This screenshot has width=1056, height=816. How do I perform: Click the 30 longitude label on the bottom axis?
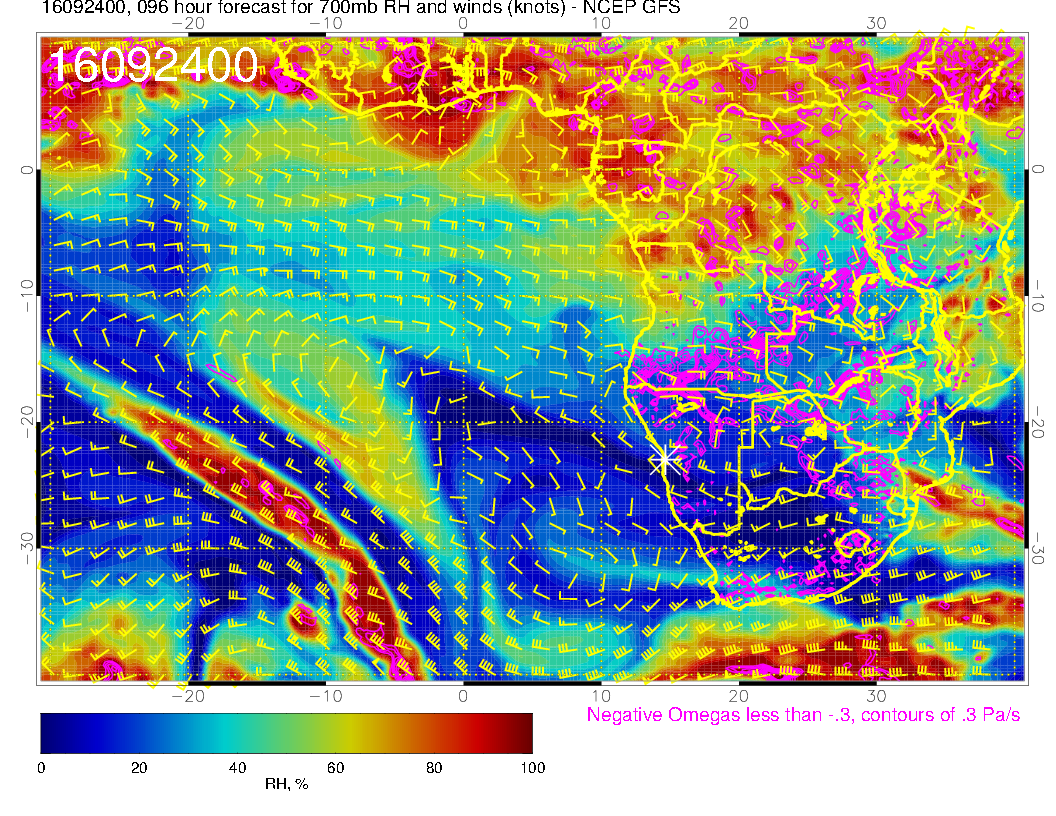[876, 696]
